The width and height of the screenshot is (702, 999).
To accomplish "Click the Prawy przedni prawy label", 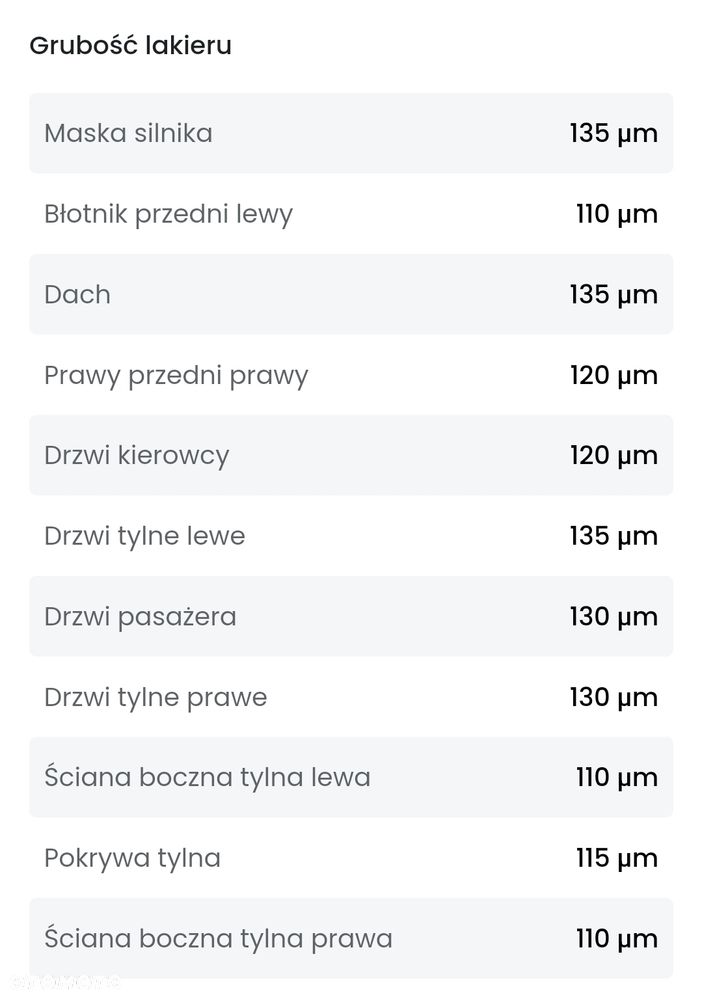I will [x=176, y=376].
